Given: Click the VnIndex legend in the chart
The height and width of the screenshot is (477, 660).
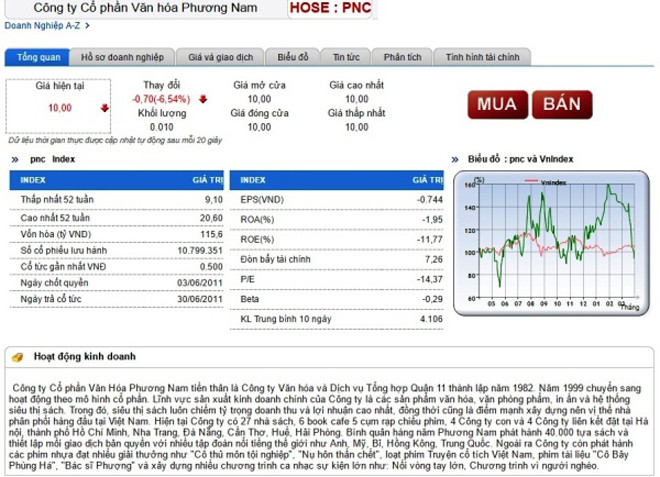Looking at the screenshot, I should click(548, 183).
